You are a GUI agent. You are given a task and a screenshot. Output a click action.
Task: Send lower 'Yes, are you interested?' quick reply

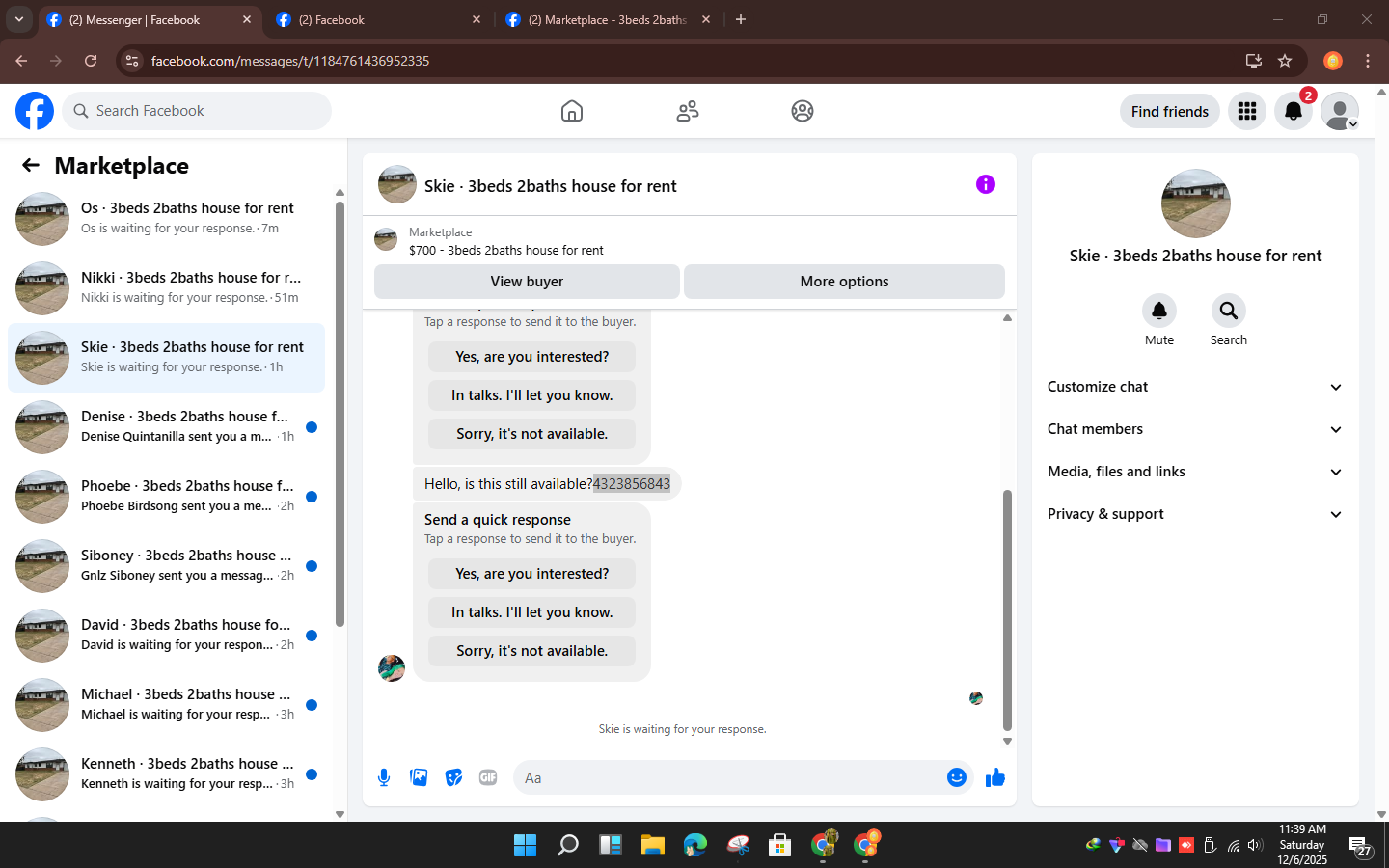pyautogui.click(x=531, y=574)
